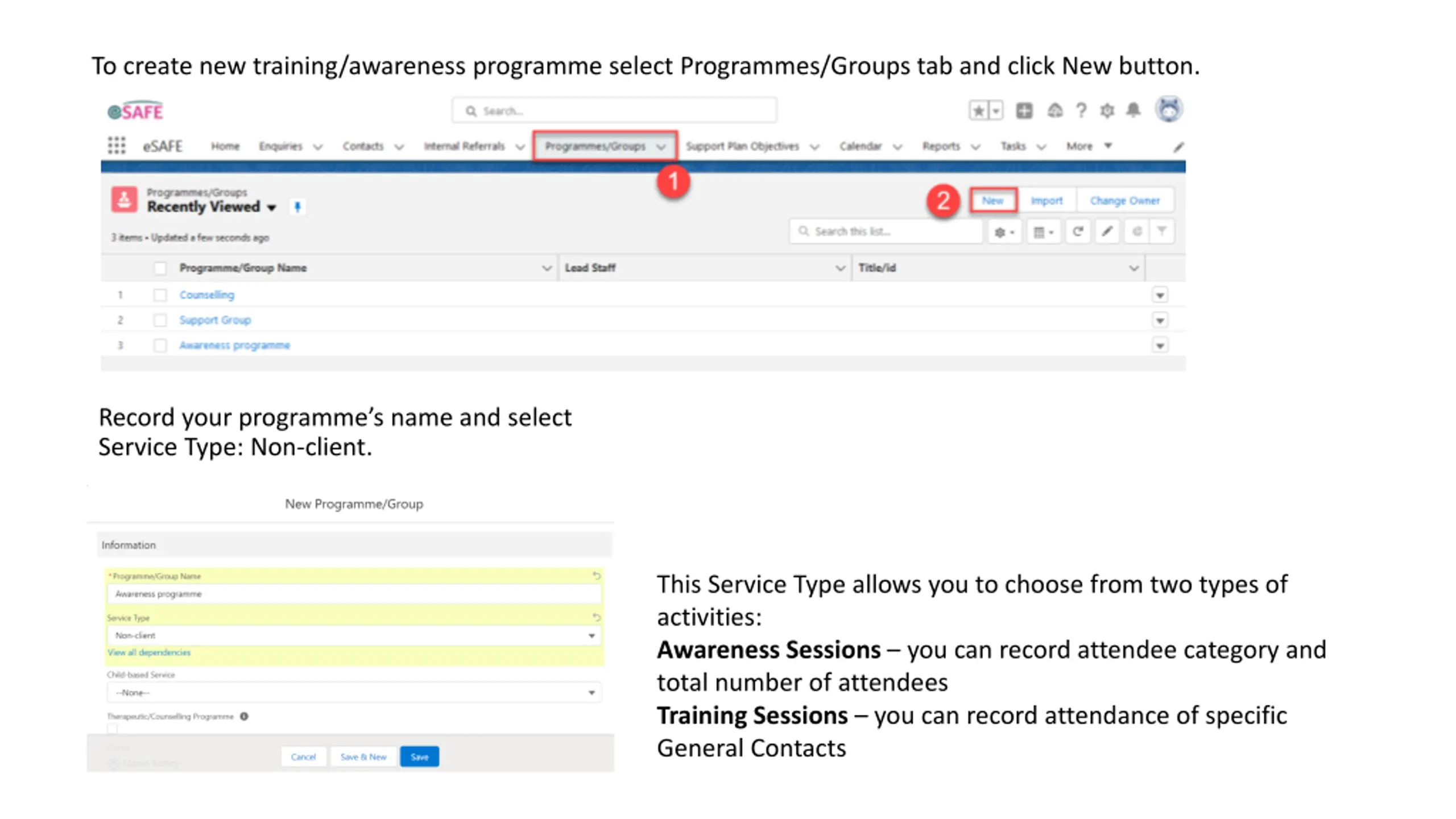Open row actions for Support Group
Viewport: 1456px width, 819px height.
(x=1160, y=320)
